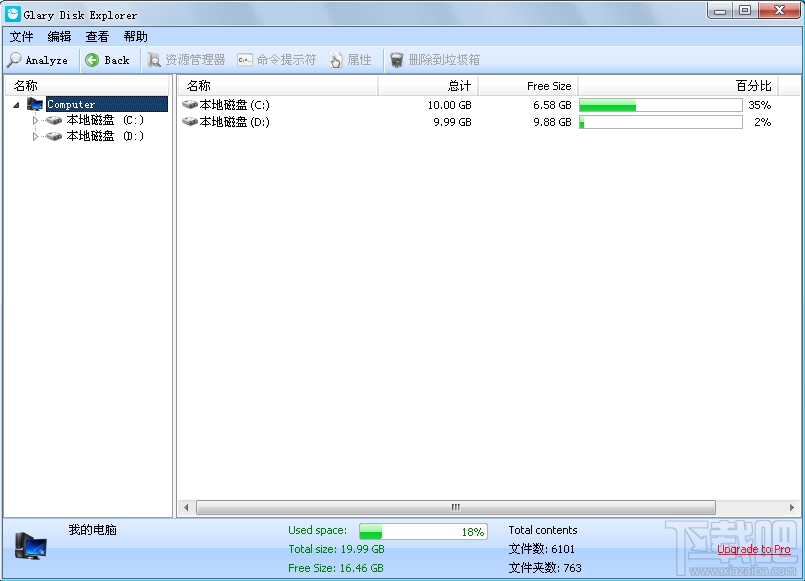This screenshot has height=581, width=805.
Task: Click the 10.00 GB total value
Action: [x=449, y=105]
